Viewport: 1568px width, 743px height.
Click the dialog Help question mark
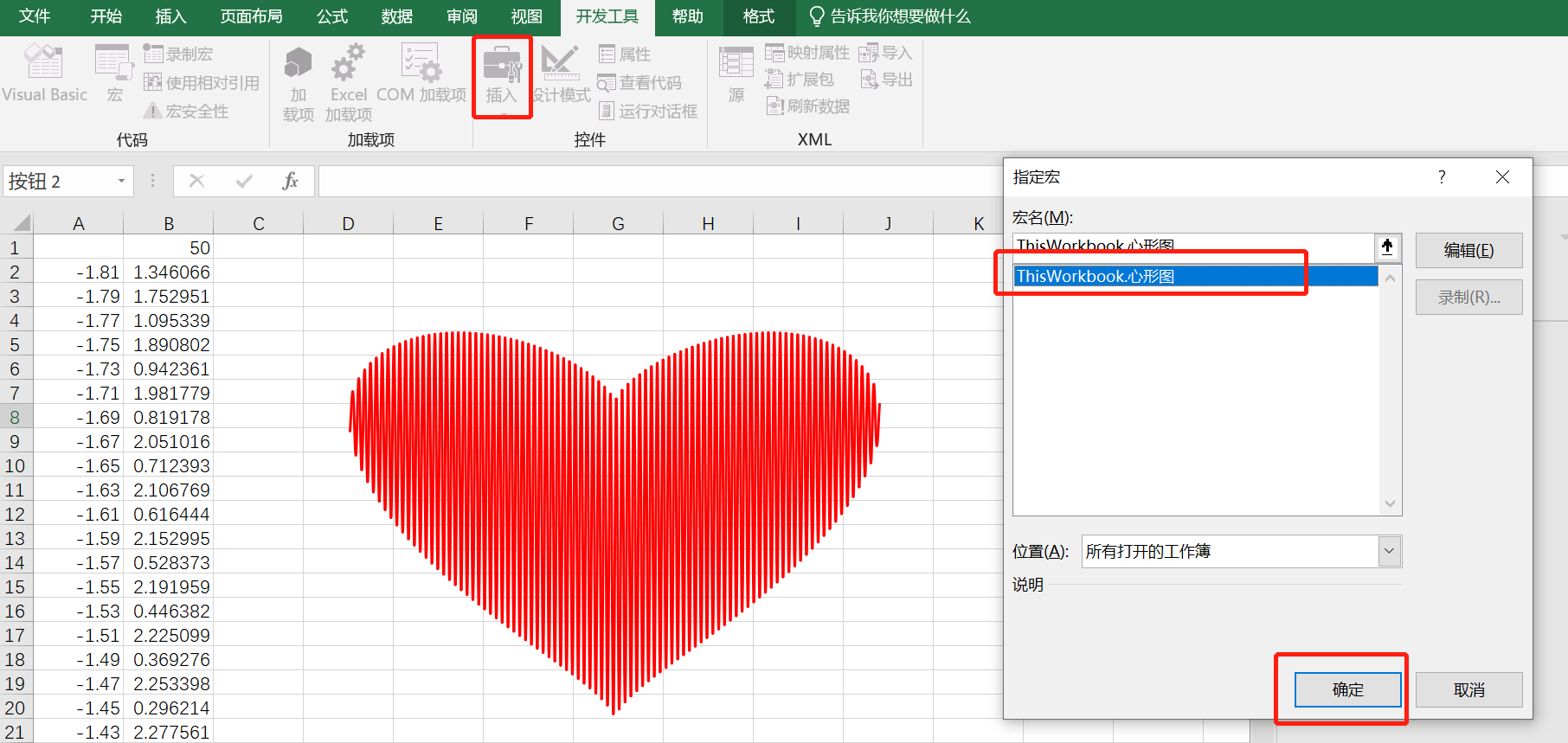[1442, 177]
